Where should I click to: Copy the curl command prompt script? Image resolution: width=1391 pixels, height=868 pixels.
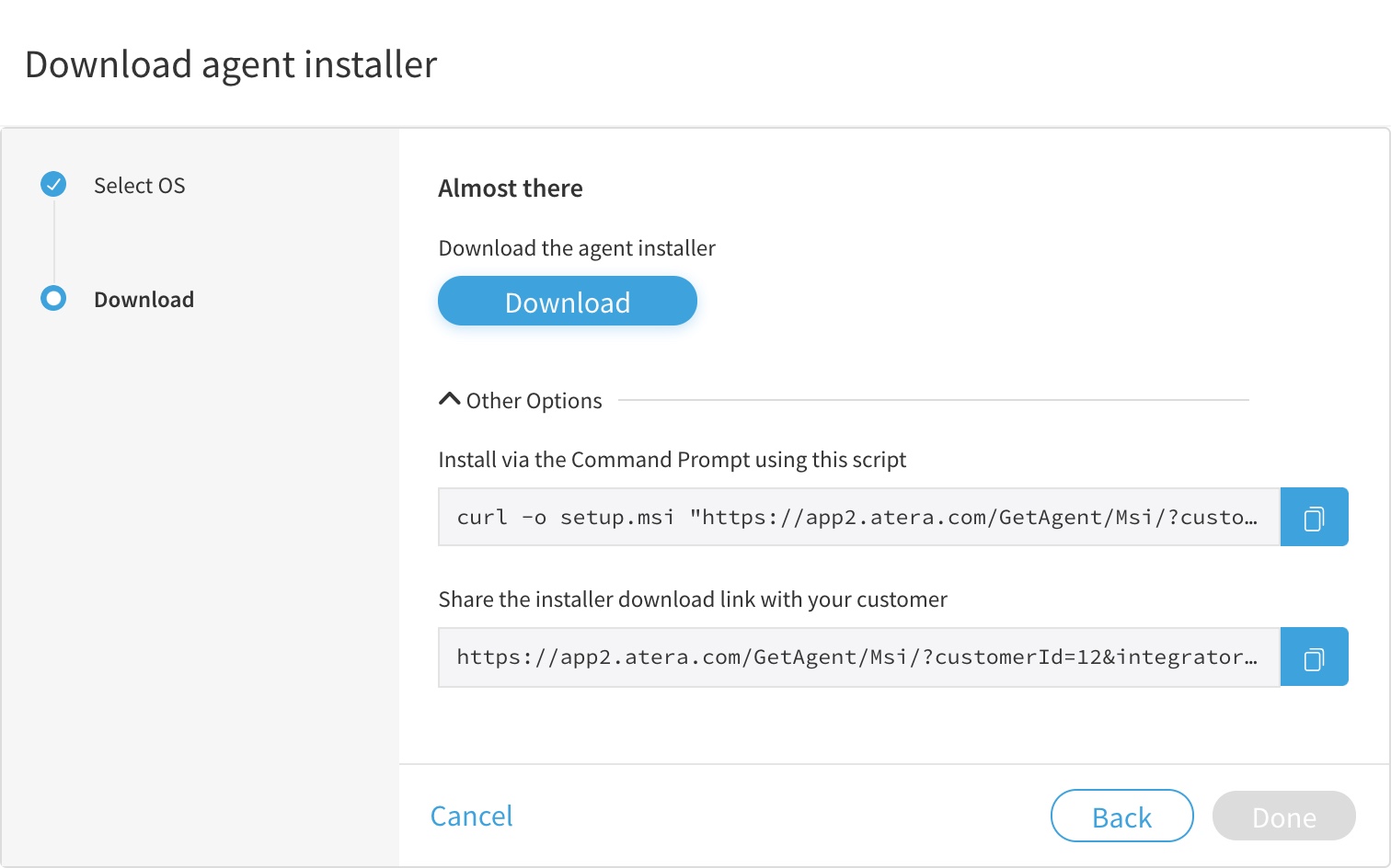click(1314, 517)
